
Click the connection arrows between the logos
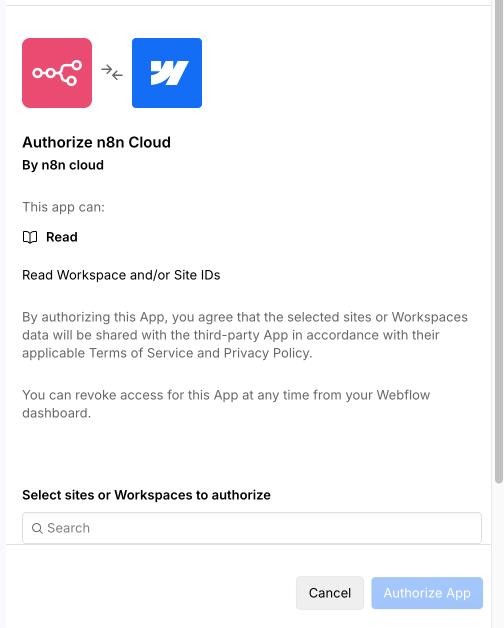click(x=112, y=72)
